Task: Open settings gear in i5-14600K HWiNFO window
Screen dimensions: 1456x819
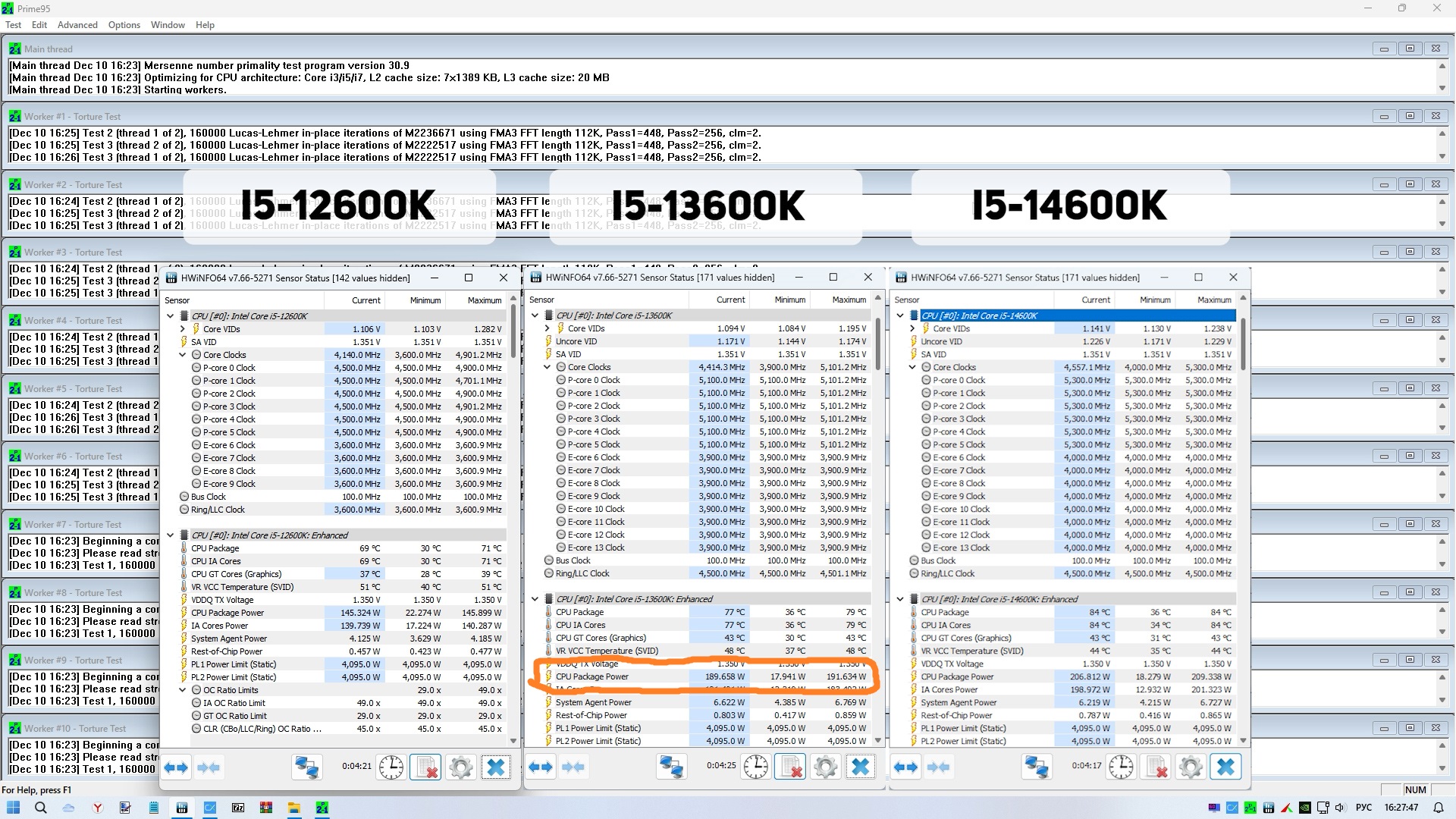Action: (1191, 767)
